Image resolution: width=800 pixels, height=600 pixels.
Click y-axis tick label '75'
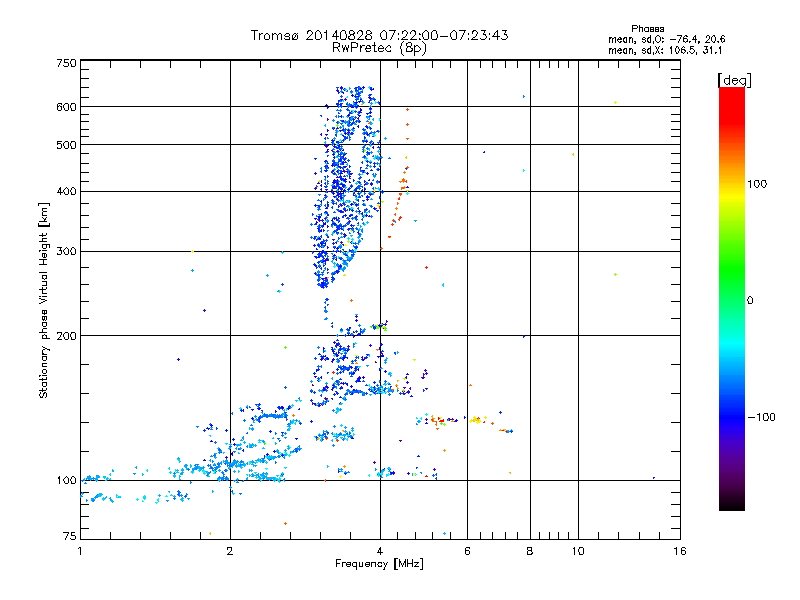70,536
